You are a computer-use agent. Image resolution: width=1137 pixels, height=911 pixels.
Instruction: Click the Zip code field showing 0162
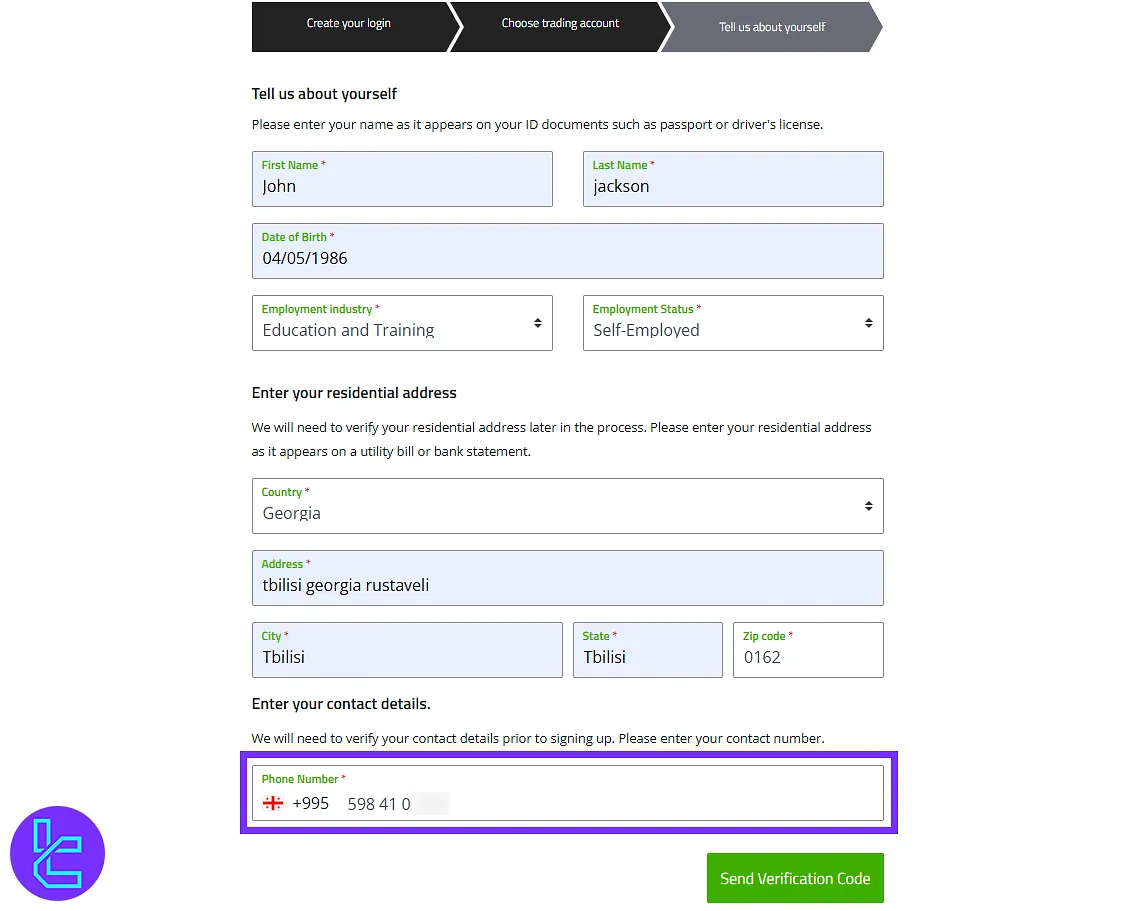click(x=808, y=650)
